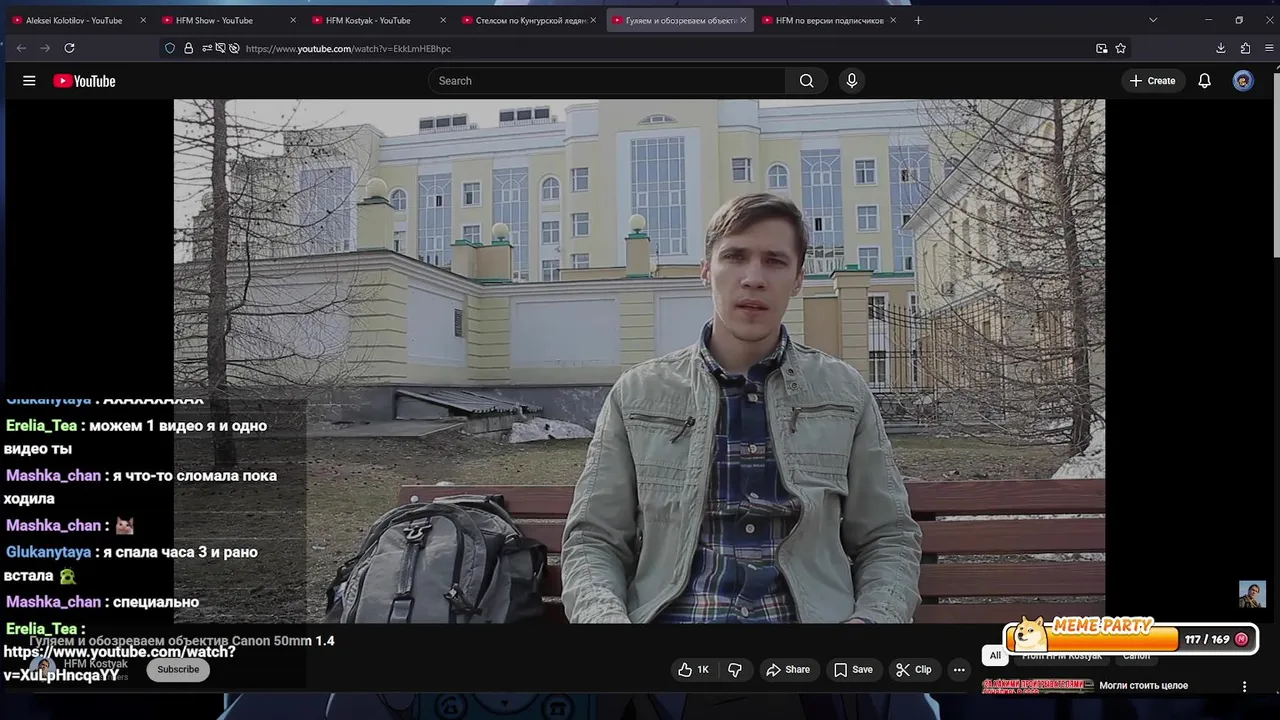Image resolution: width=1280 pixels, height=720 pixels.
Task: Open more actions three-dot menu below the video
Action: pos(959,670)
